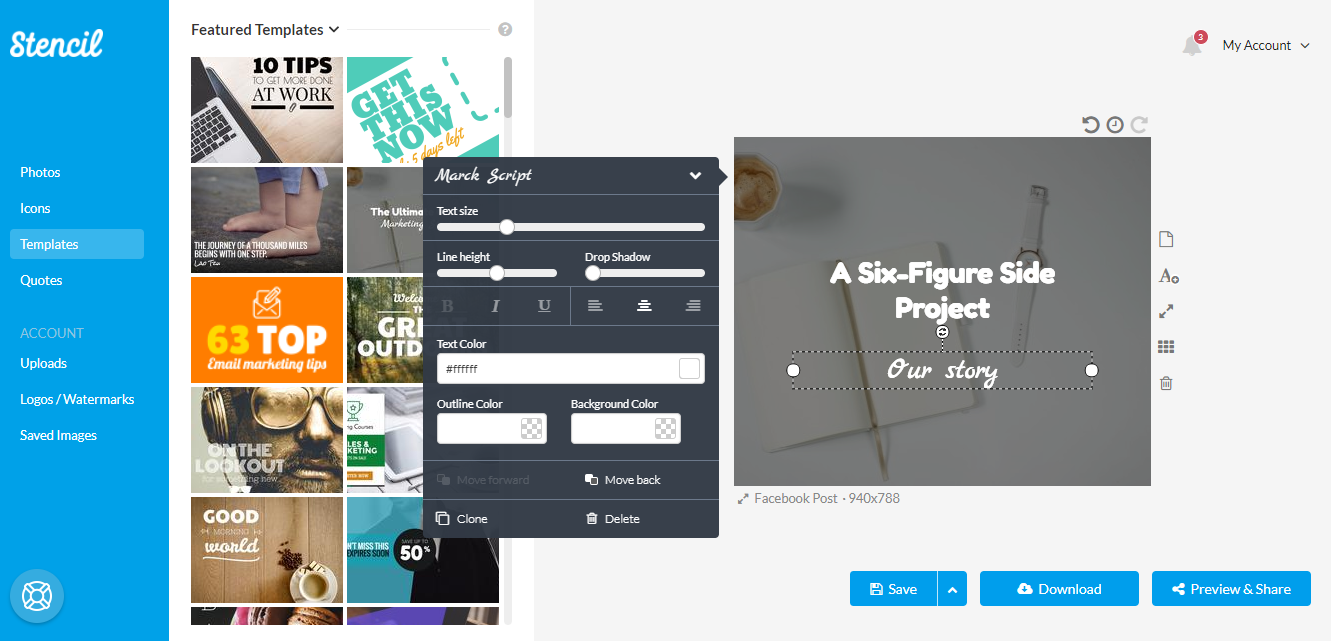Toggle bold text formatting
Image resolution: width=1331 pixels, height=641 pixels.
coord(447,306)
